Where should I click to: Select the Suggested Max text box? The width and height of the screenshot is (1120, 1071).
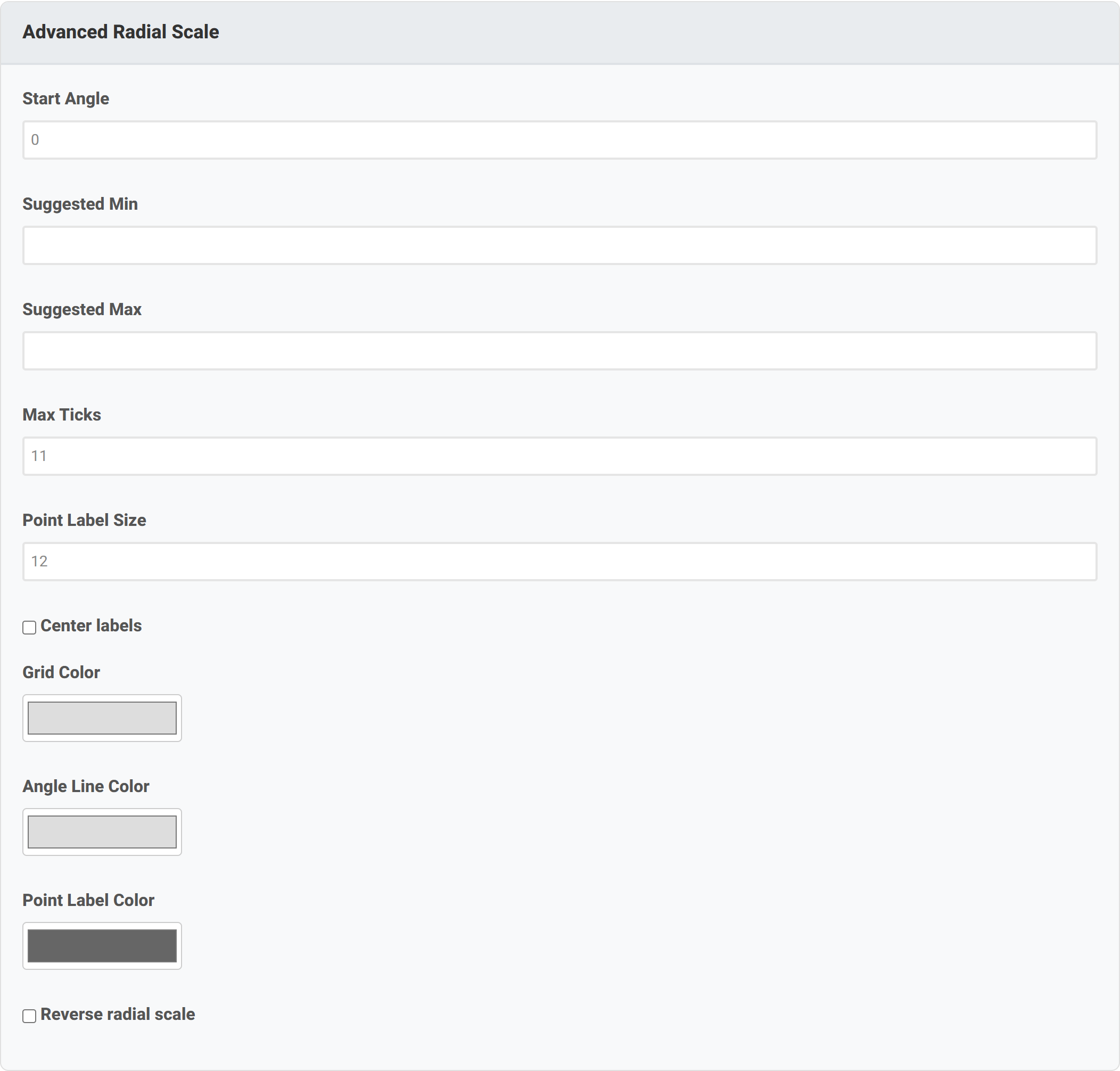coord(559,351)
